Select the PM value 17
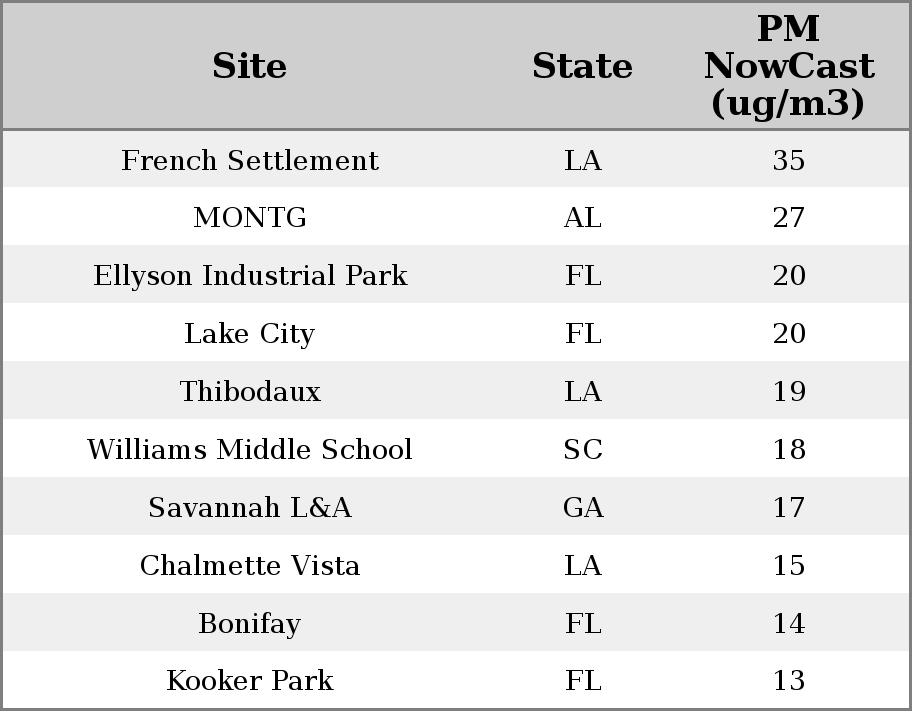This screenshot has width=912, height=711. pyautogui.click(x=789, y=508)
